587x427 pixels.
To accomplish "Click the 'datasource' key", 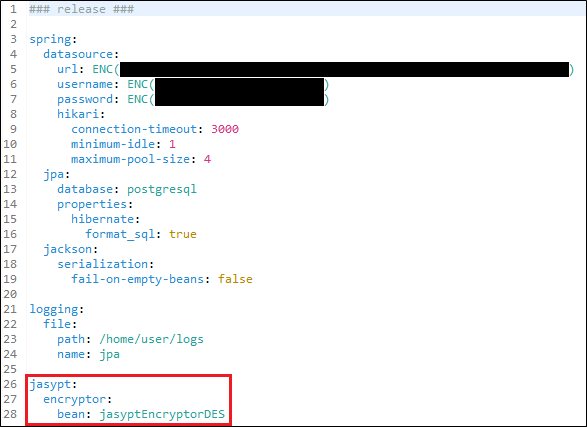I will 78,54.
